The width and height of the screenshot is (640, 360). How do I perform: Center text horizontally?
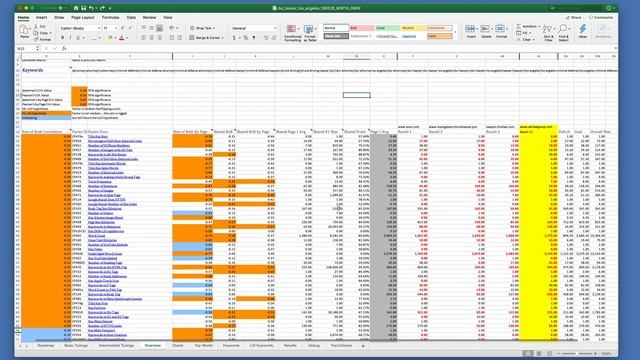point(151,38)
